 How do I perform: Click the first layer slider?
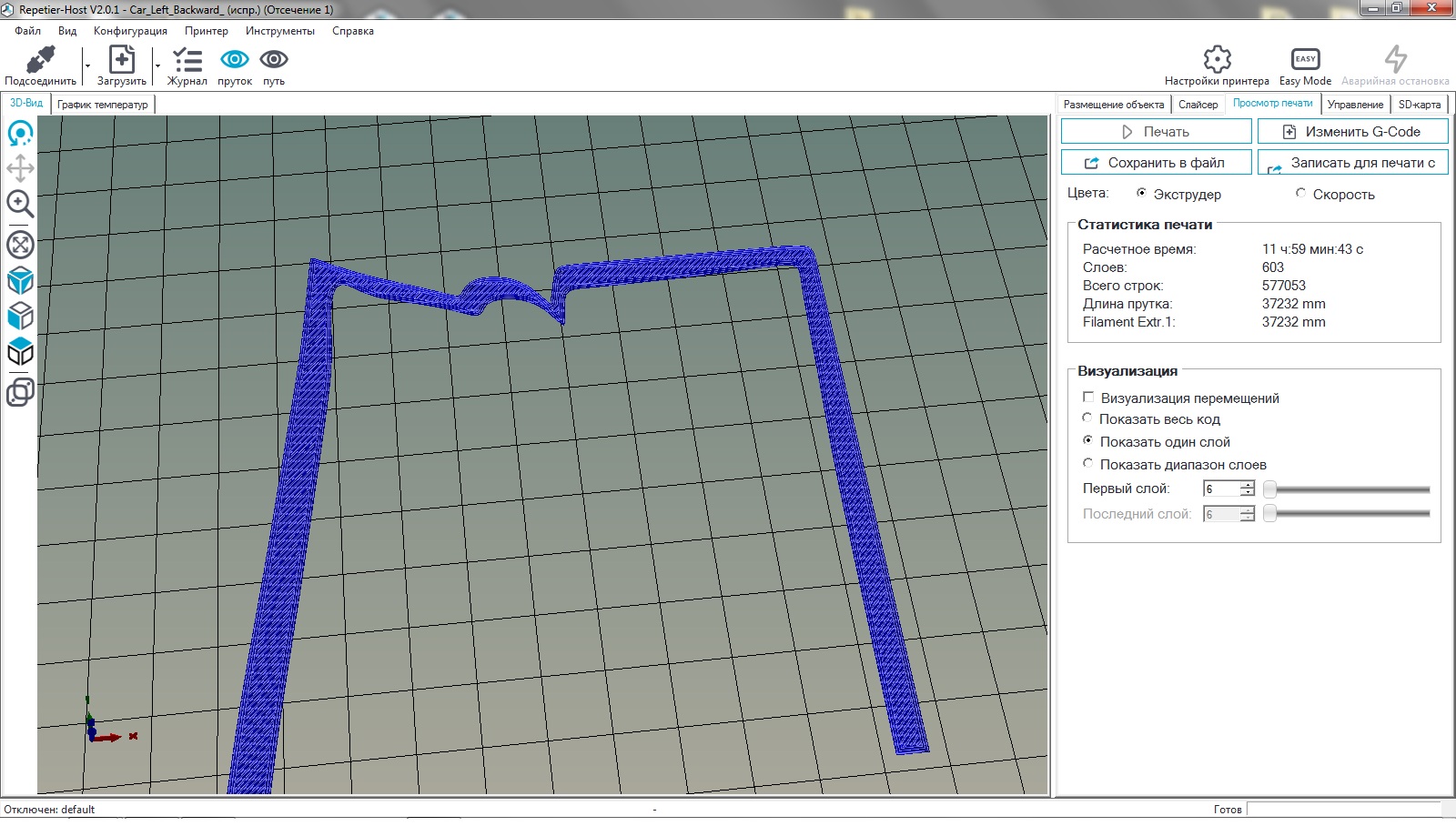[1349, 489]
